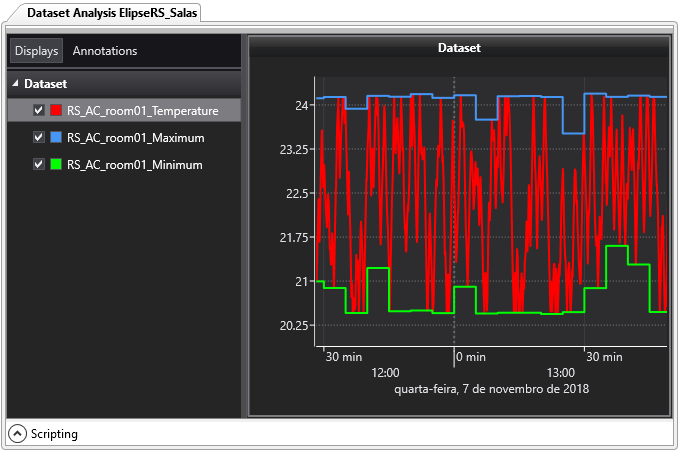
Task: Select the RS_AC_room01_Minimum series name
Action: pyautogui.click(x=134, y=164)
